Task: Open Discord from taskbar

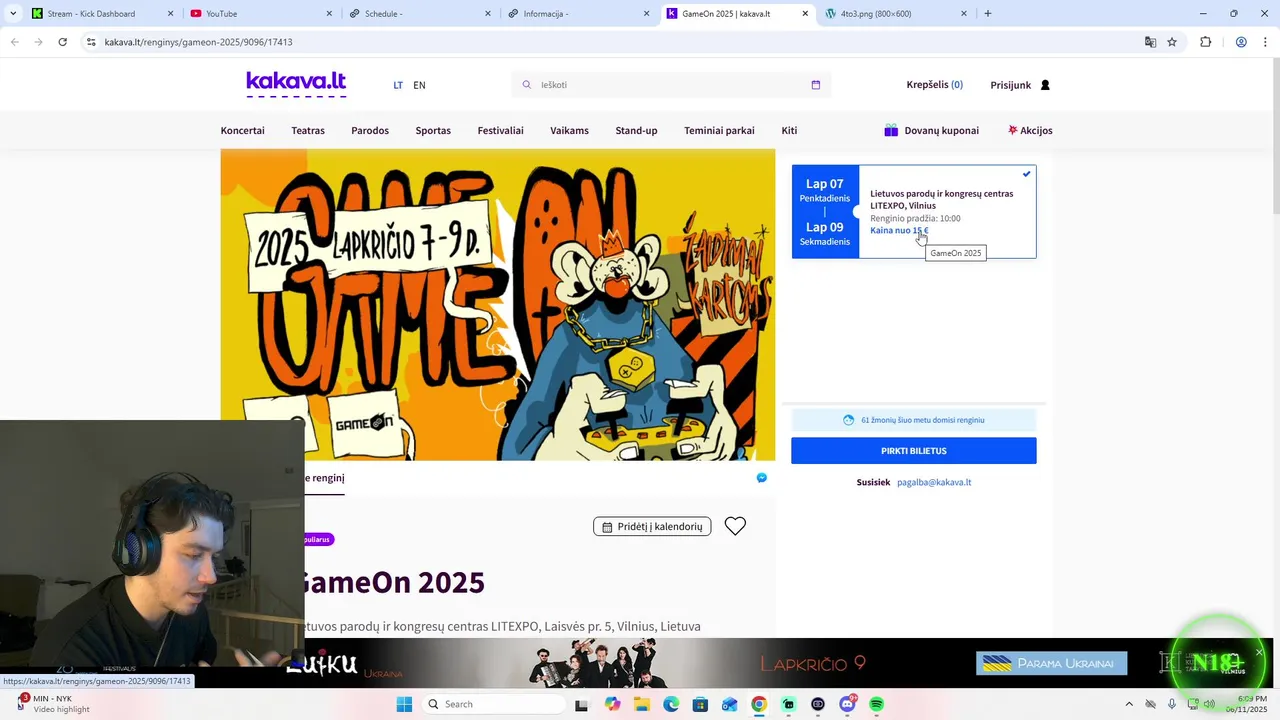Action: click(848, 704)
